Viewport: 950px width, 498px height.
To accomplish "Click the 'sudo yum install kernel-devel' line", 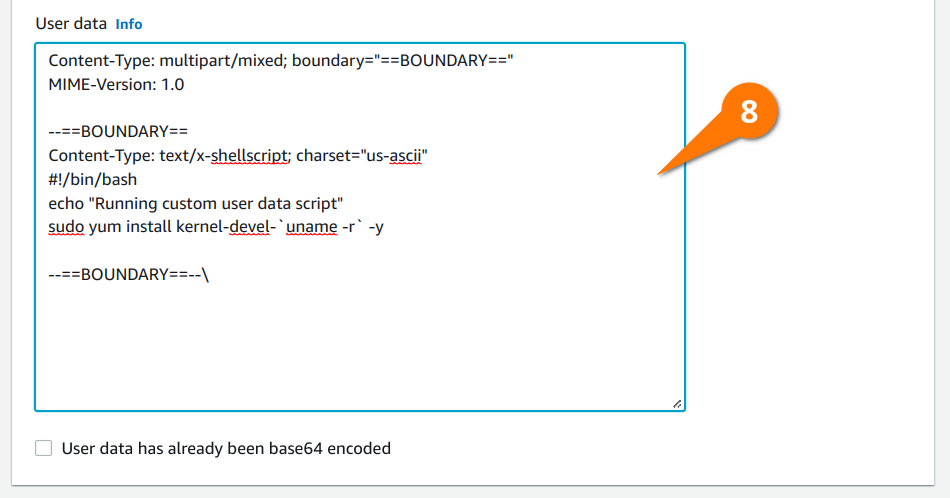I will pyautogui.click(x=216, y=227).
